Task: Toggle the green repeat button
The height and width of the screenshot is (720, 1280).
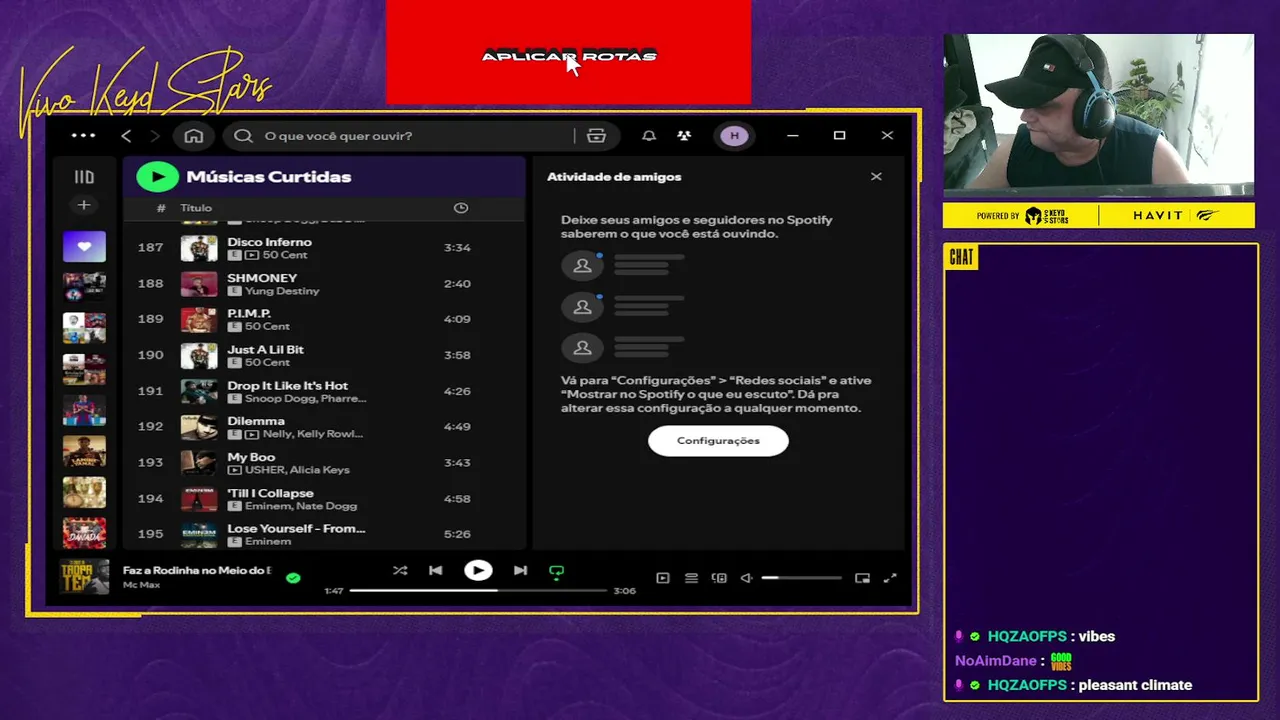Action: pyautogui.click(x=557, y=572)
